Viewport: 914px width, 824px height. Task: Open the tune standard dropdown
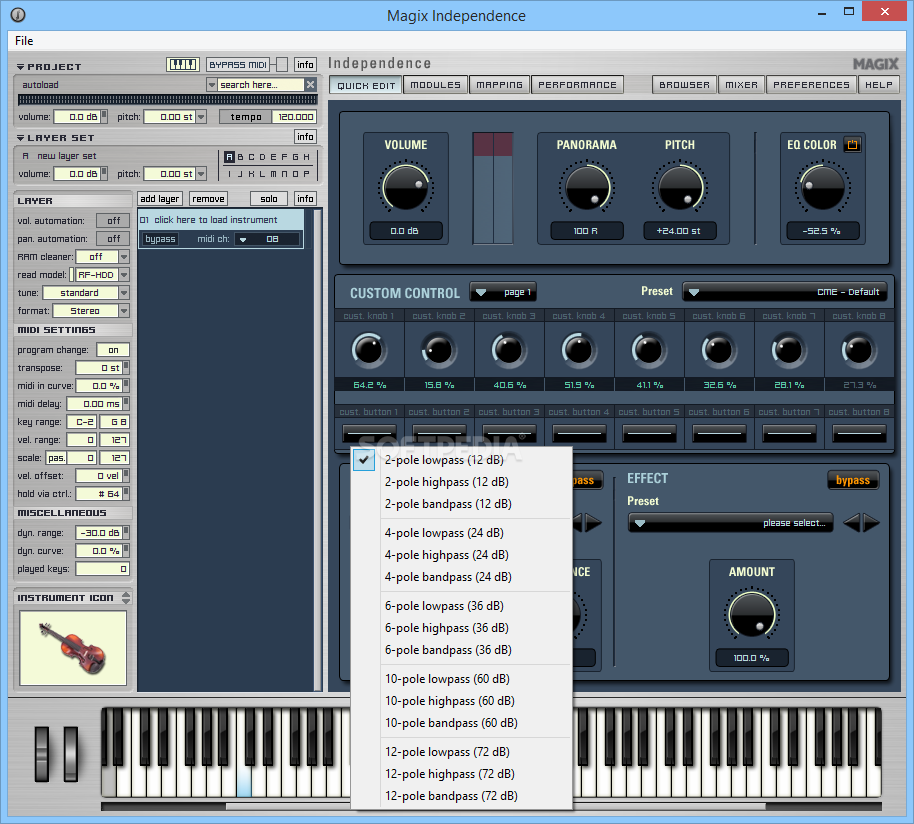124,293
